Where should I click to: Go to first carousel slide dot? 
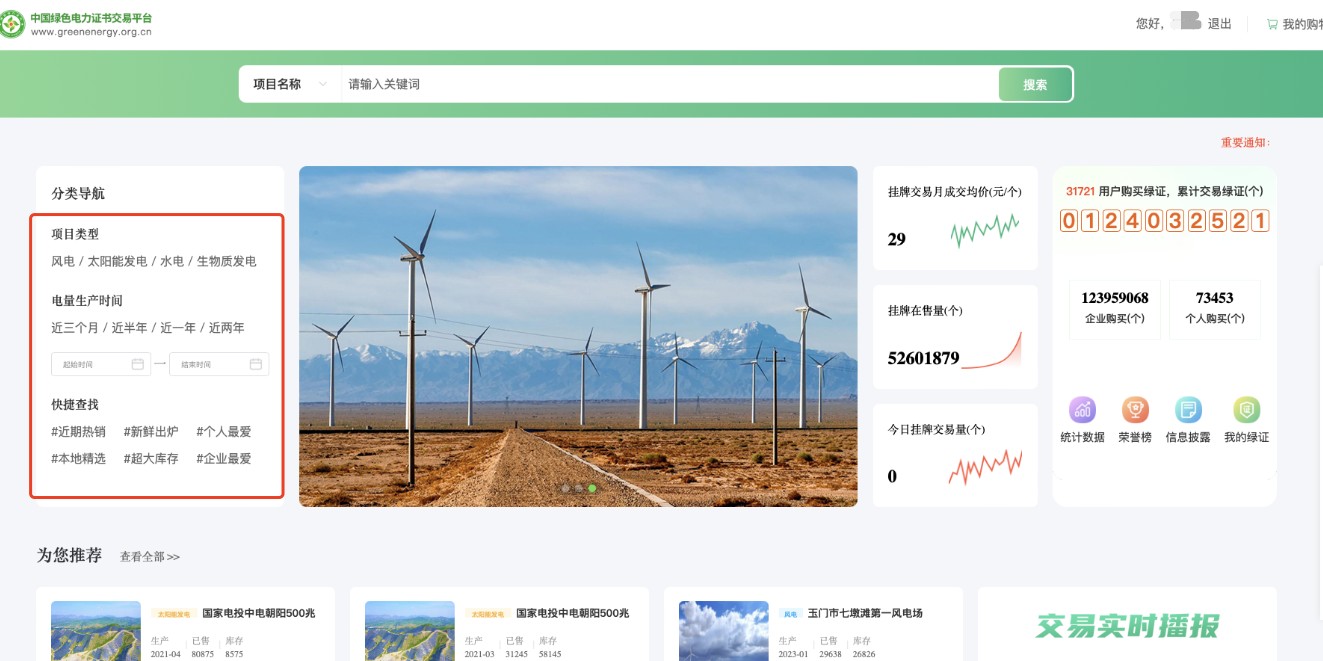tap(565, 488)
